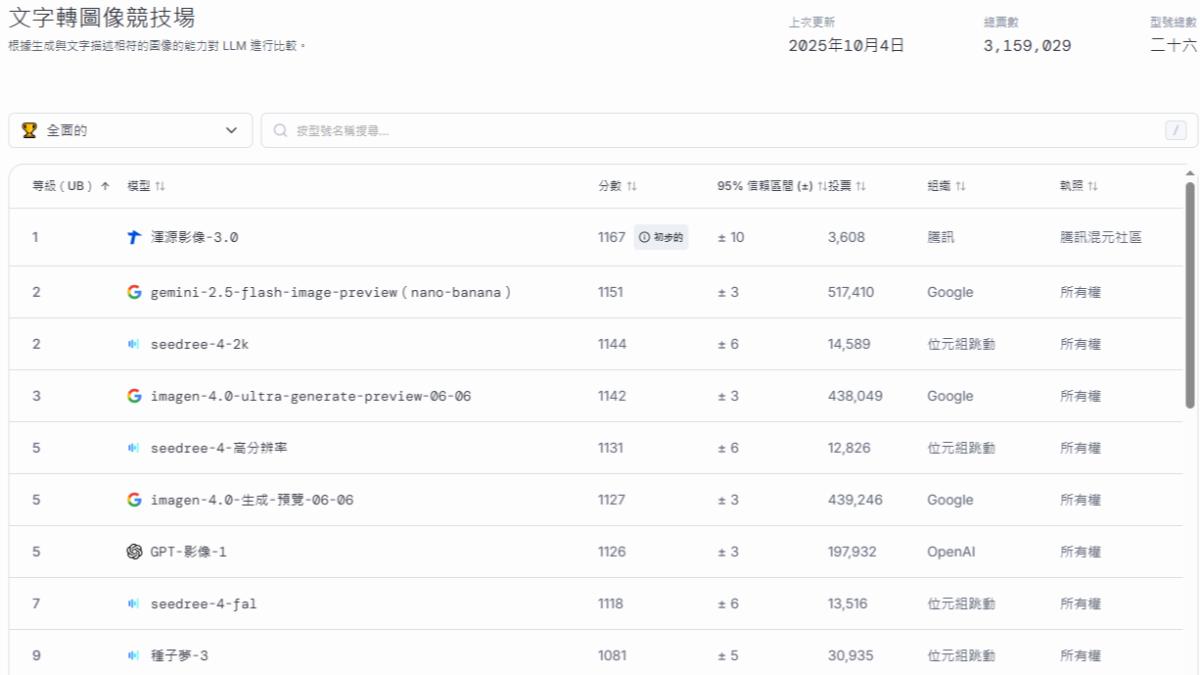This screenshot has width=1200, height=675.
Task: Click the trophy icon in category dropdown
Action: point(29,130)
